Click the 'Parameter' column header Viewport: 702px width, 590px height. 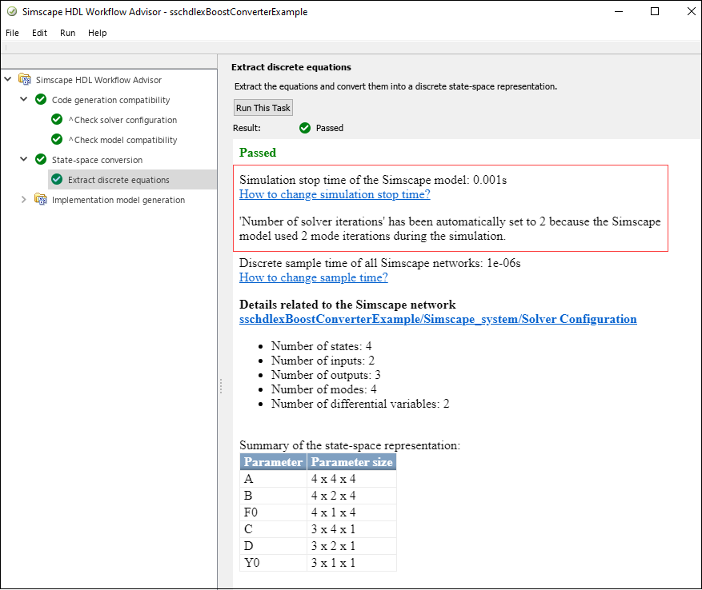[x=273, y=462]
